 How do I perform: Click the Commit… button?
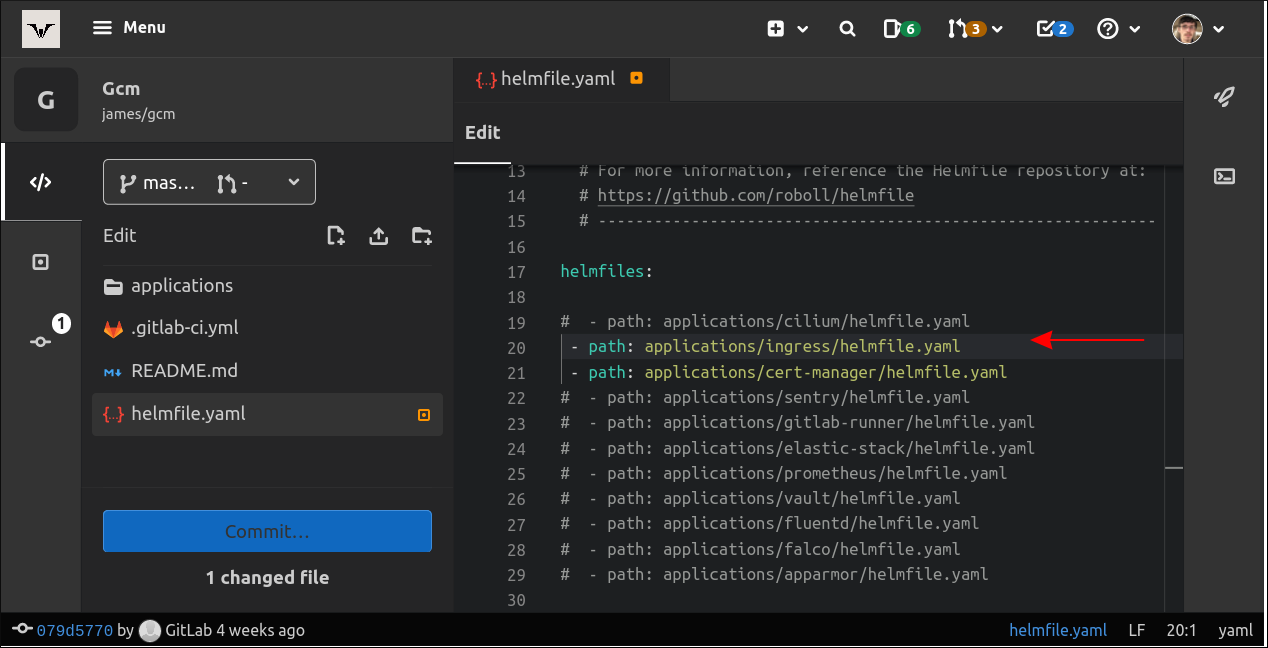[267, 531]
